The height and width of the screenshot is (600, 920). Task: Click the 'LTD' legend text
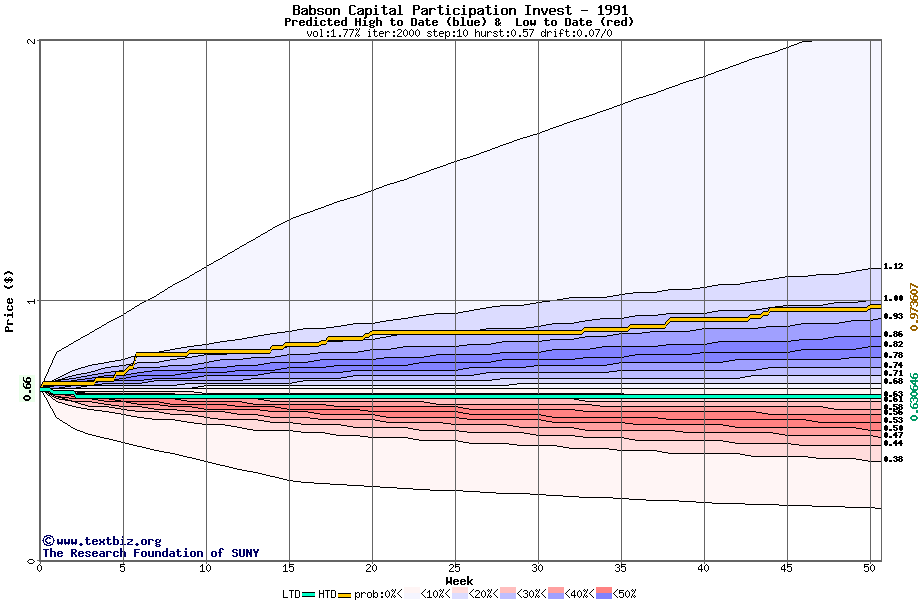coord(291,594)
